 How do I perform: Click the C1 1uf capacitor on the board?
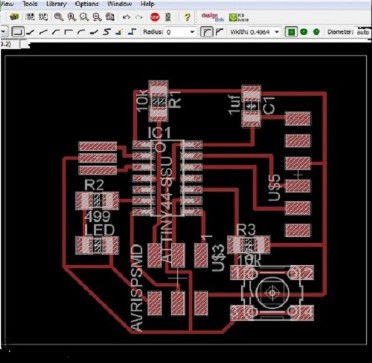251,106
